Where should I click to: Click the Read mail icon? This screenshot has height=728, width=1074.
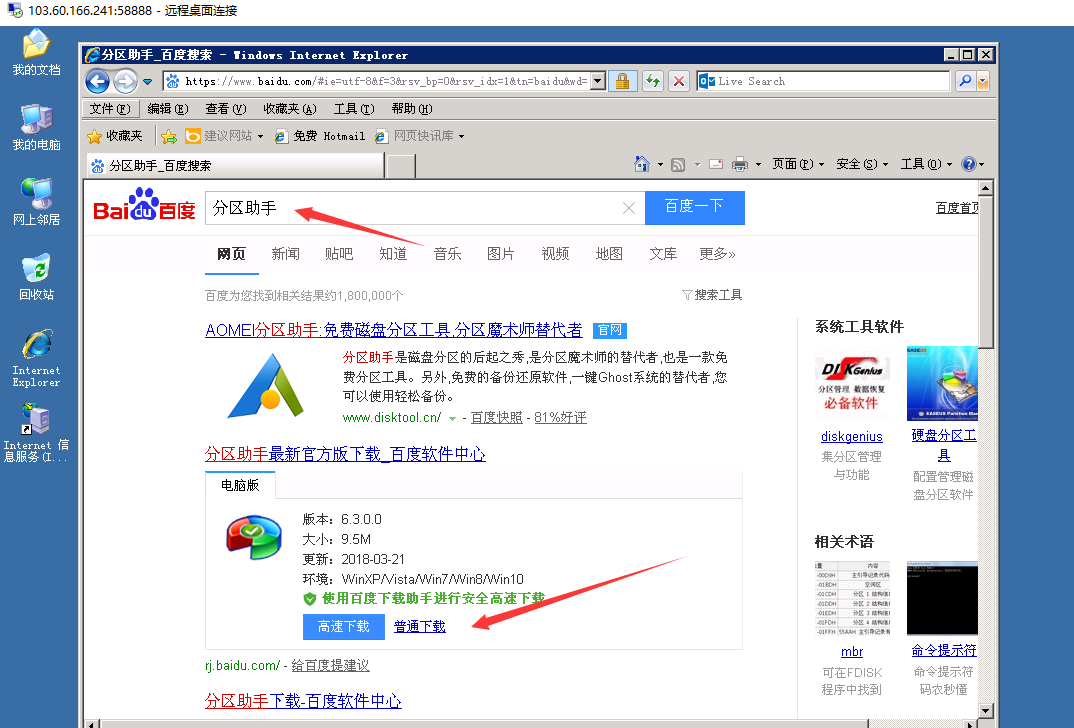click(716, 164)
